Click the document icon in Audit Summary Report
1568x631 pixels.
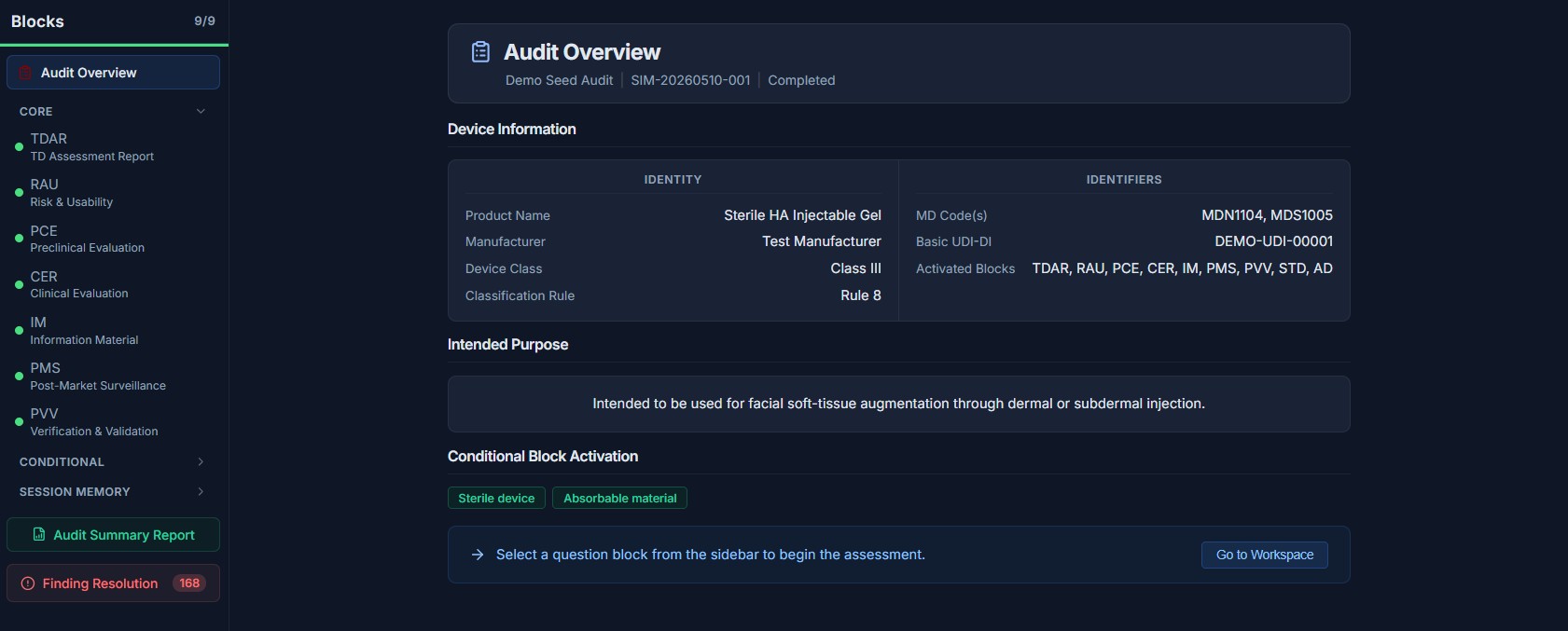[39, 535]
